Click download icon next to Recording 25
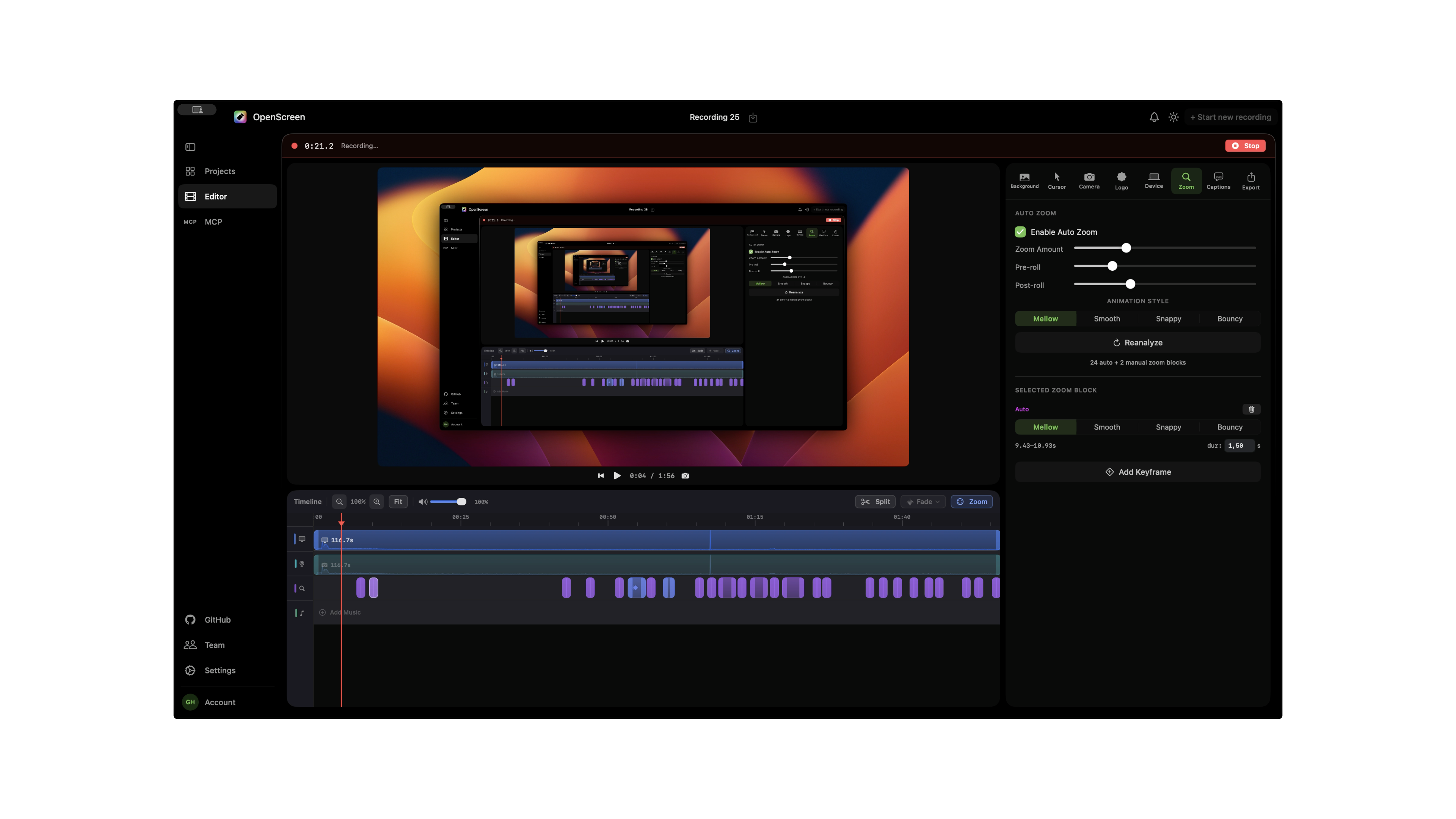The width and height of the screenshot is (1456, 819). click(753, 118)
